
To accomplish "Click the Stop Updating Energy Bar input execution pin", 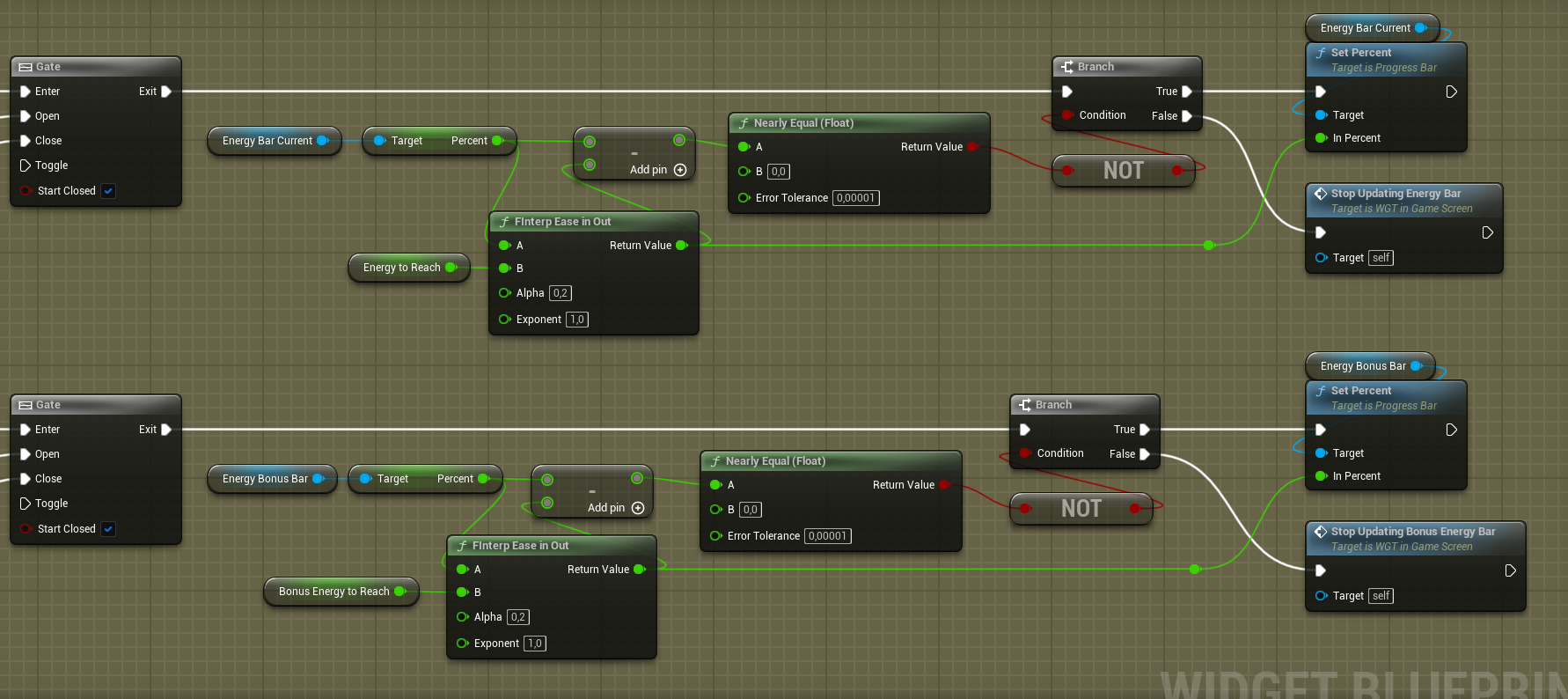I will [1321, 232].
